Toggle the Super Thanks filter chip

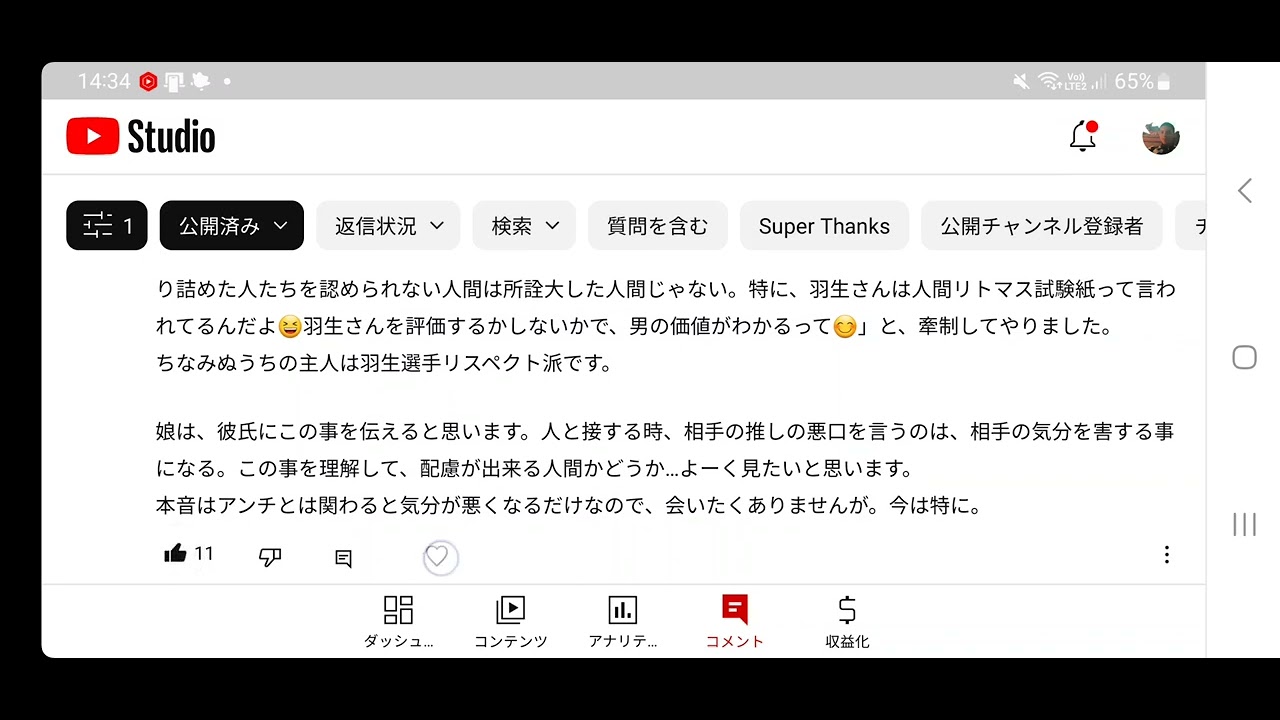tap(824, 226)
